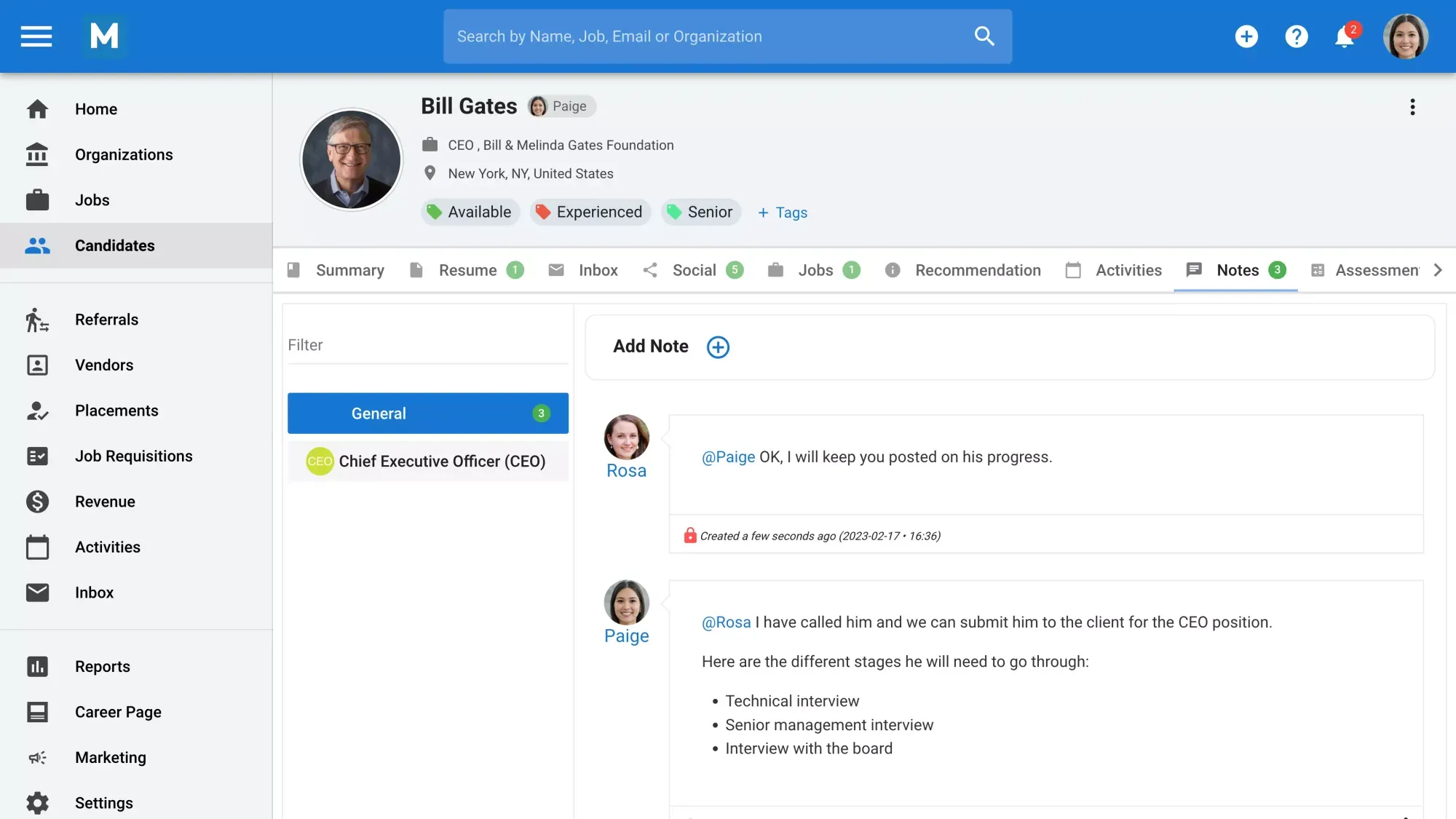Viewport: 1456px width, 819px height.
Task: Click the search magnifier icon
Action: (984, 36)
